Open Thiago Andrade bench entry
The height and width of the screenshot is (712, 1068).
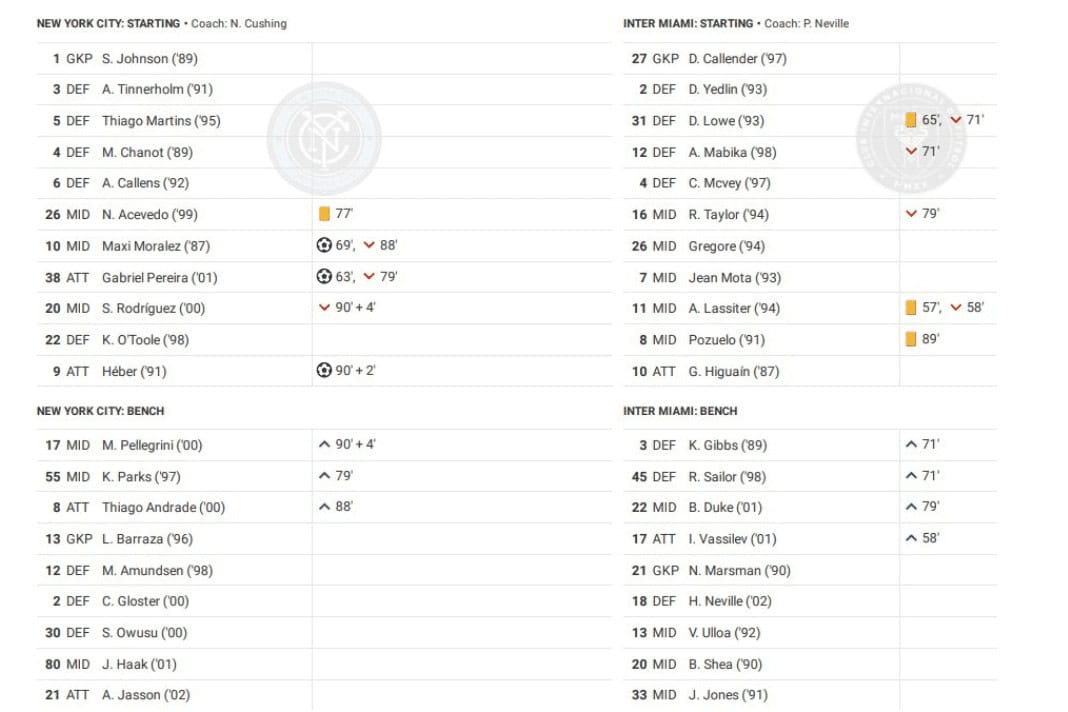click(163, 507)
